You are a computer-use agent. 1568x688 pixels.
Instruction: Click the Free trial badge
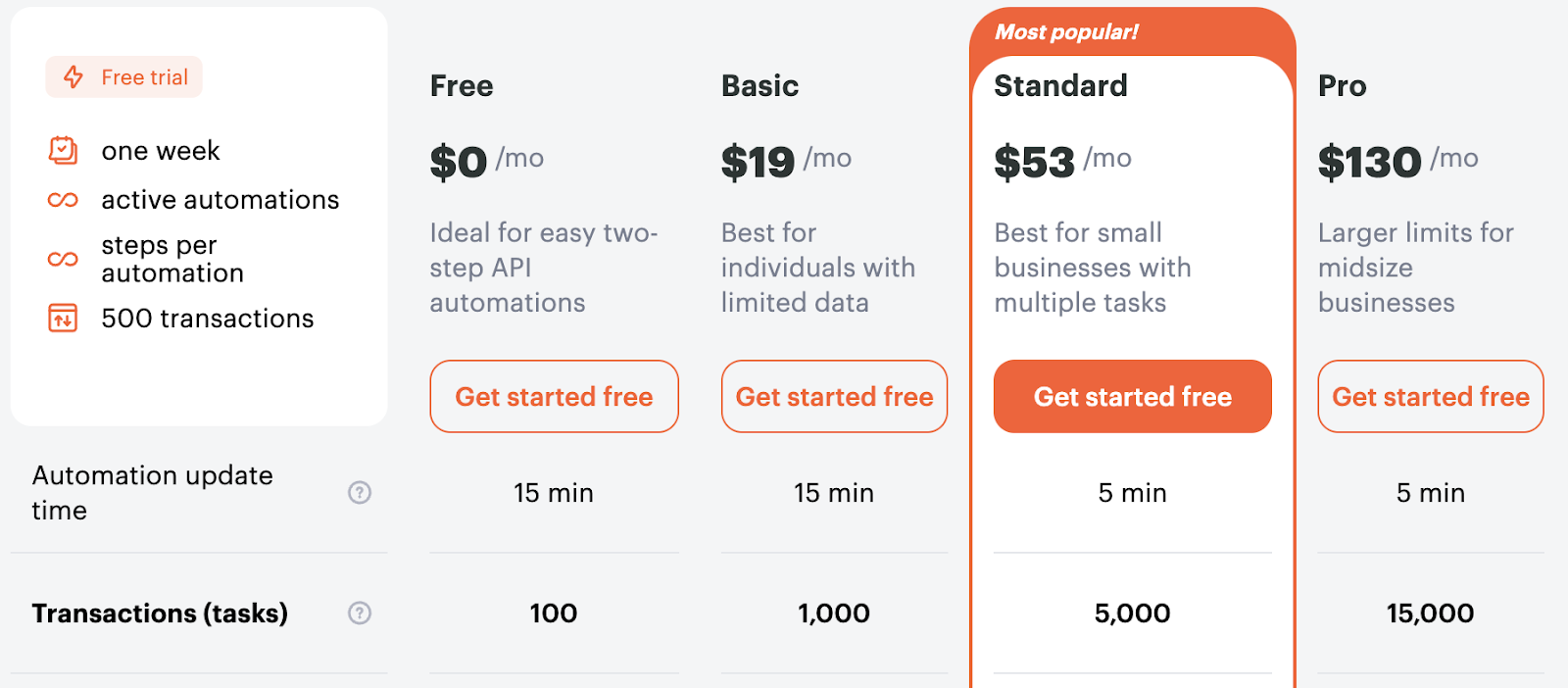[123, 76]
